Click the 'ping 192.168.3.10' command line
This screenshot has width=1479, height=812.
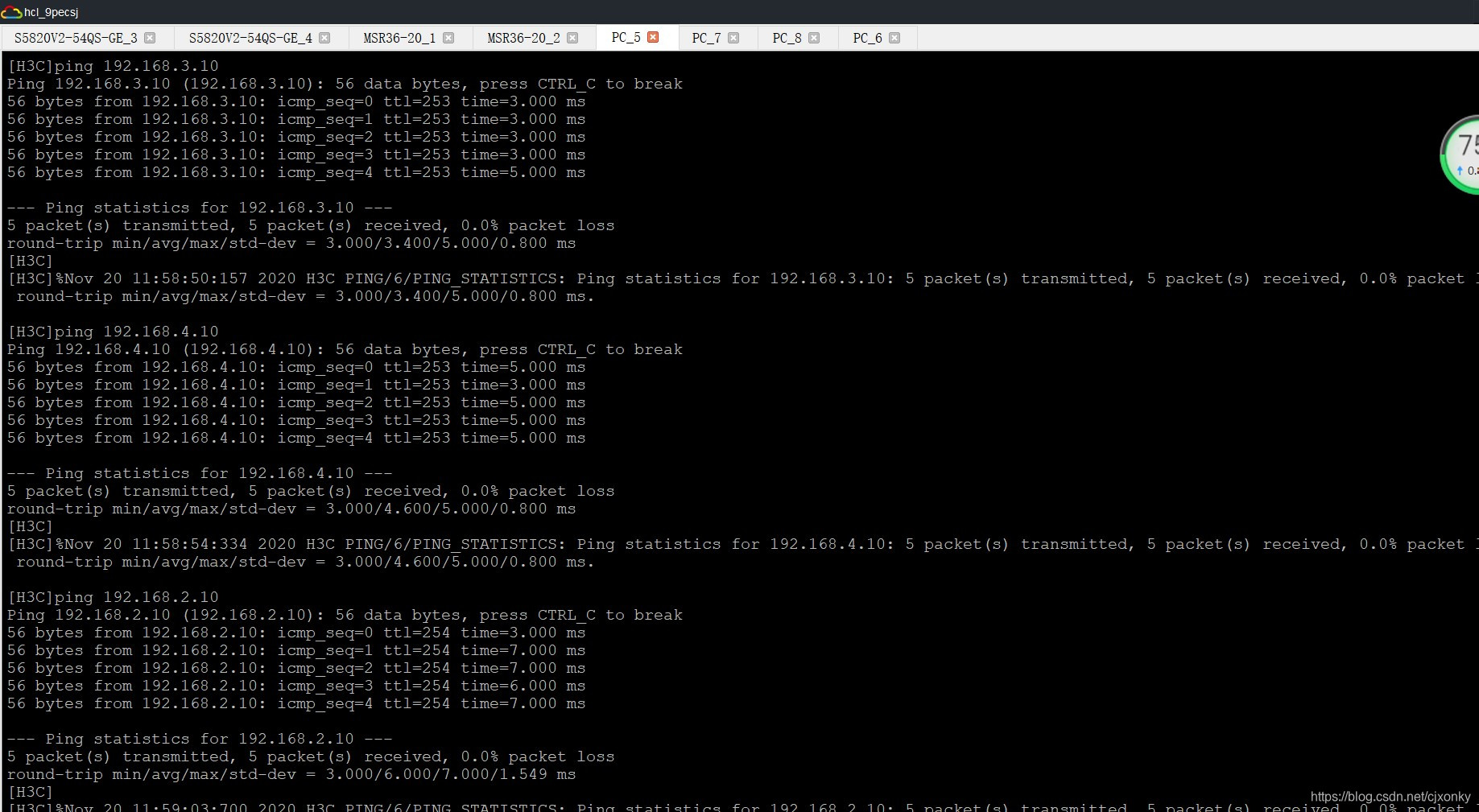tap(113, 66)
